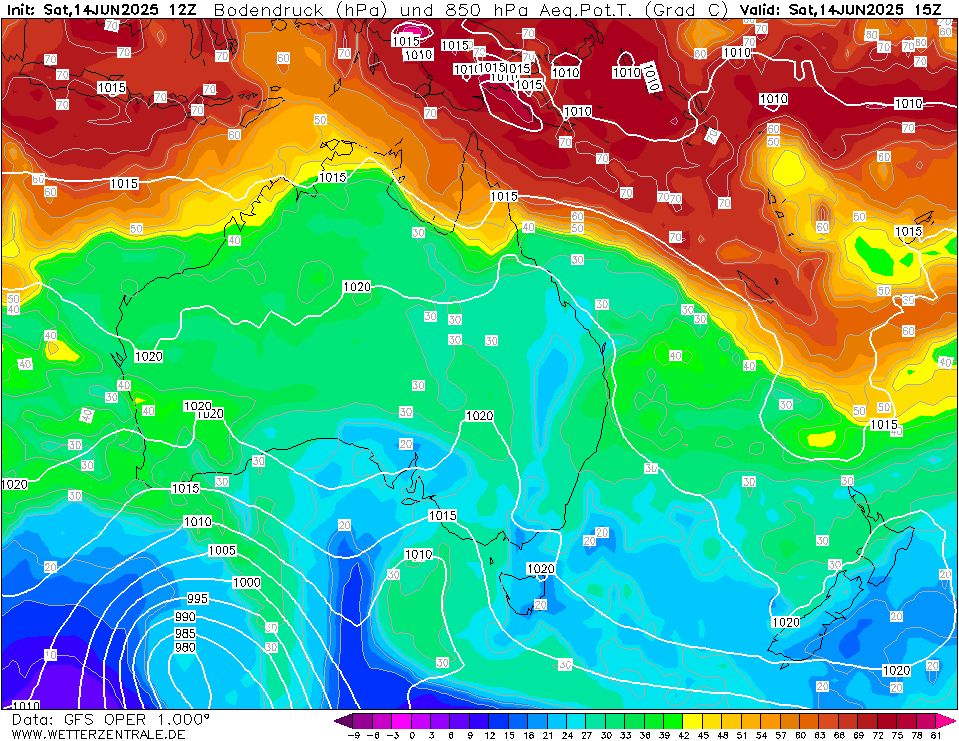959x741 pixels.
Task: Pick the bright green legend swatch between 39 and 42
Action: click(674, 721)
